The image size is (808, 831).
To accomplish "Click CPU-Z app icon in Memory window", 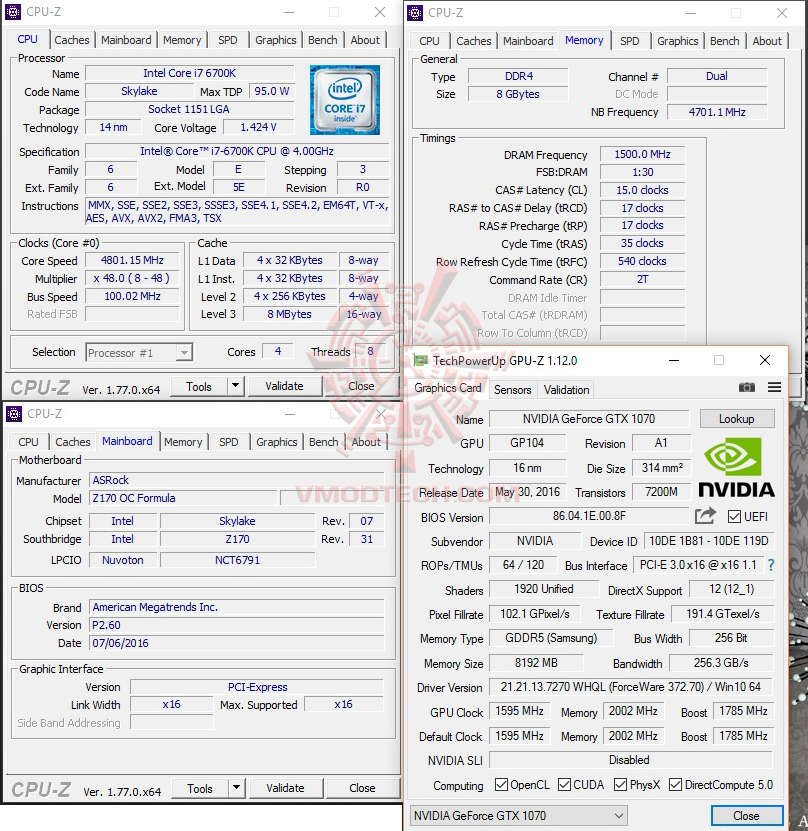I will point(415,12).
